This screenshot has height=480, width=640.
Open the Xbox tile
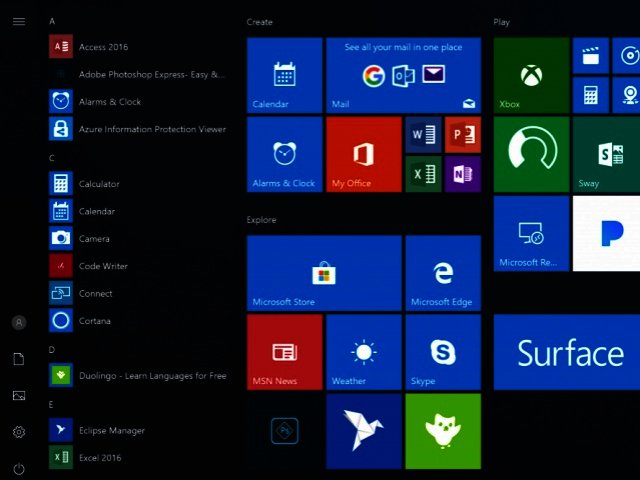(531, 75)
